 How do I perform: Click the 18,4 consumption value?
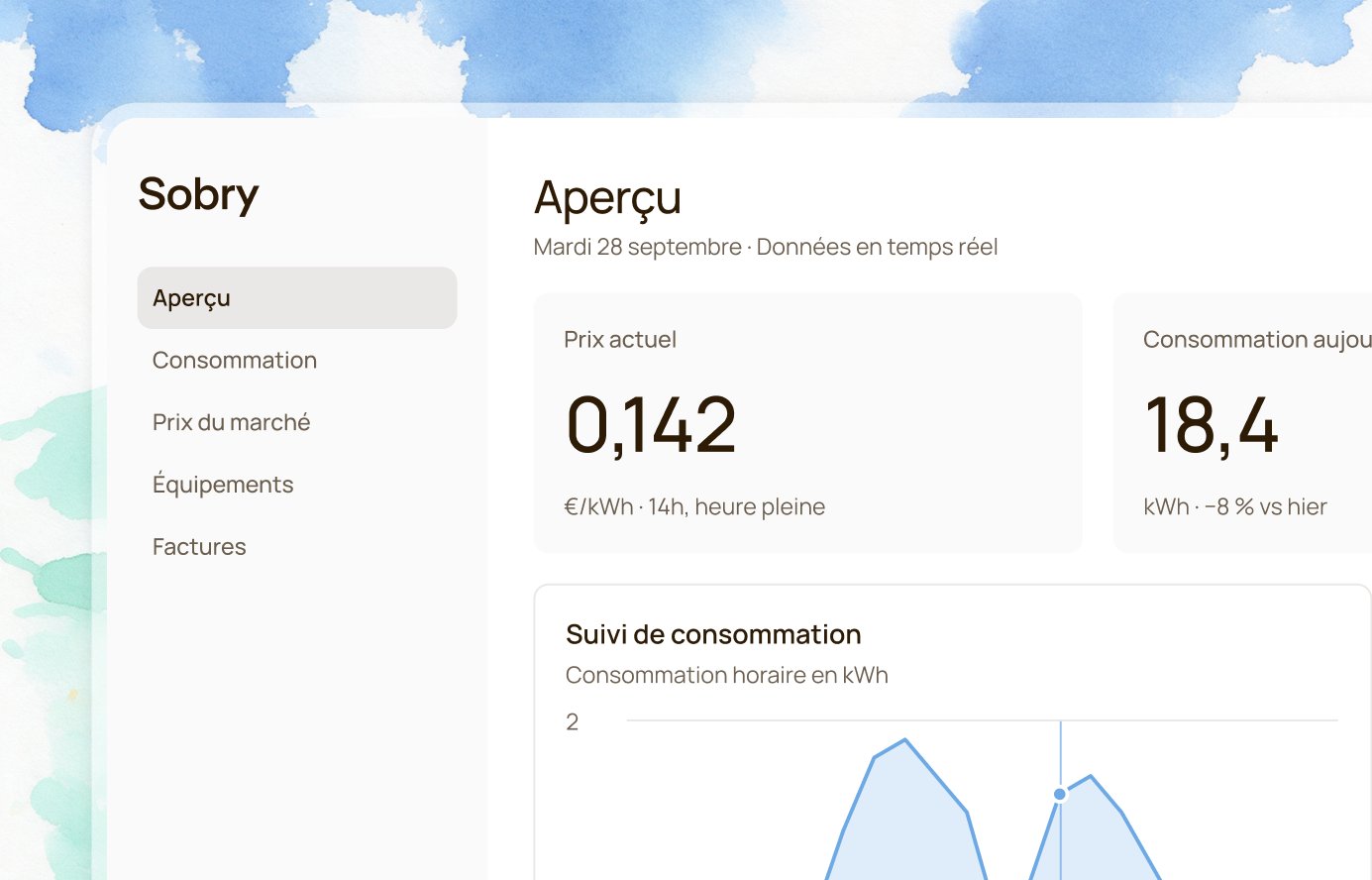1212,425
